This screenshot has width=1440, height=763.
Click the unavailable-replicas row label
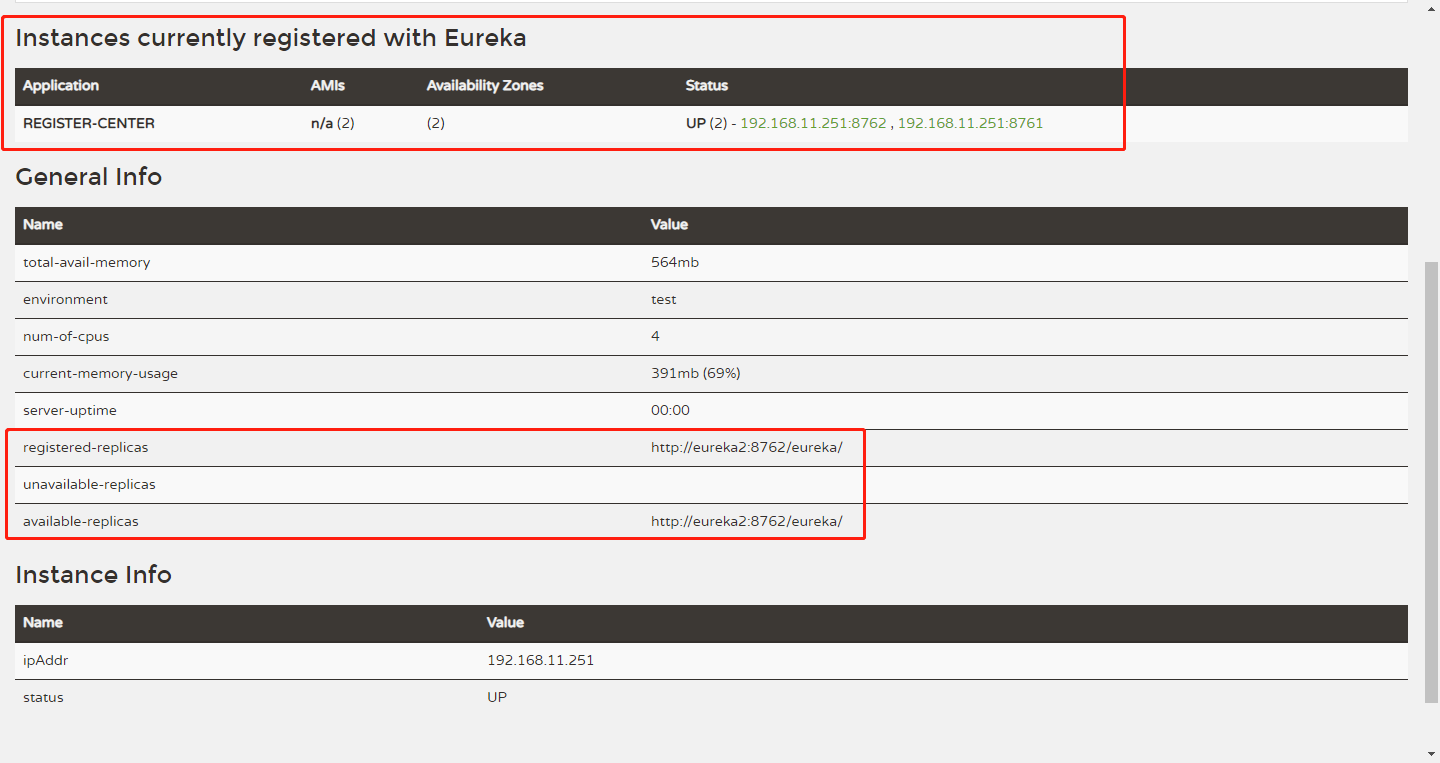tap(89, 485)
